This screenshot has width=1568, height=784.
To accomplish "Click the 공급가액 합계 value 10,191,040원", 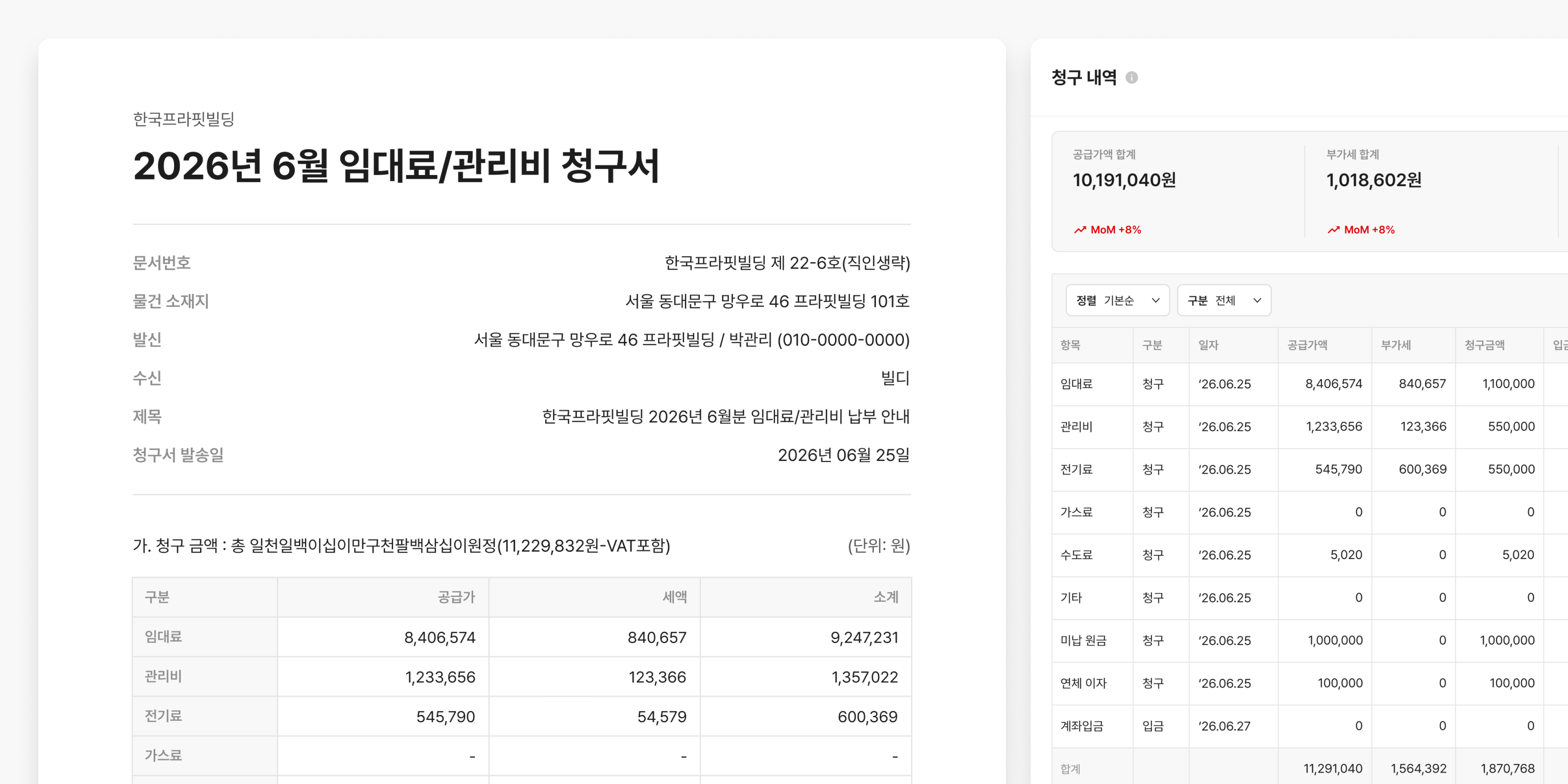I will [1124, 180].
